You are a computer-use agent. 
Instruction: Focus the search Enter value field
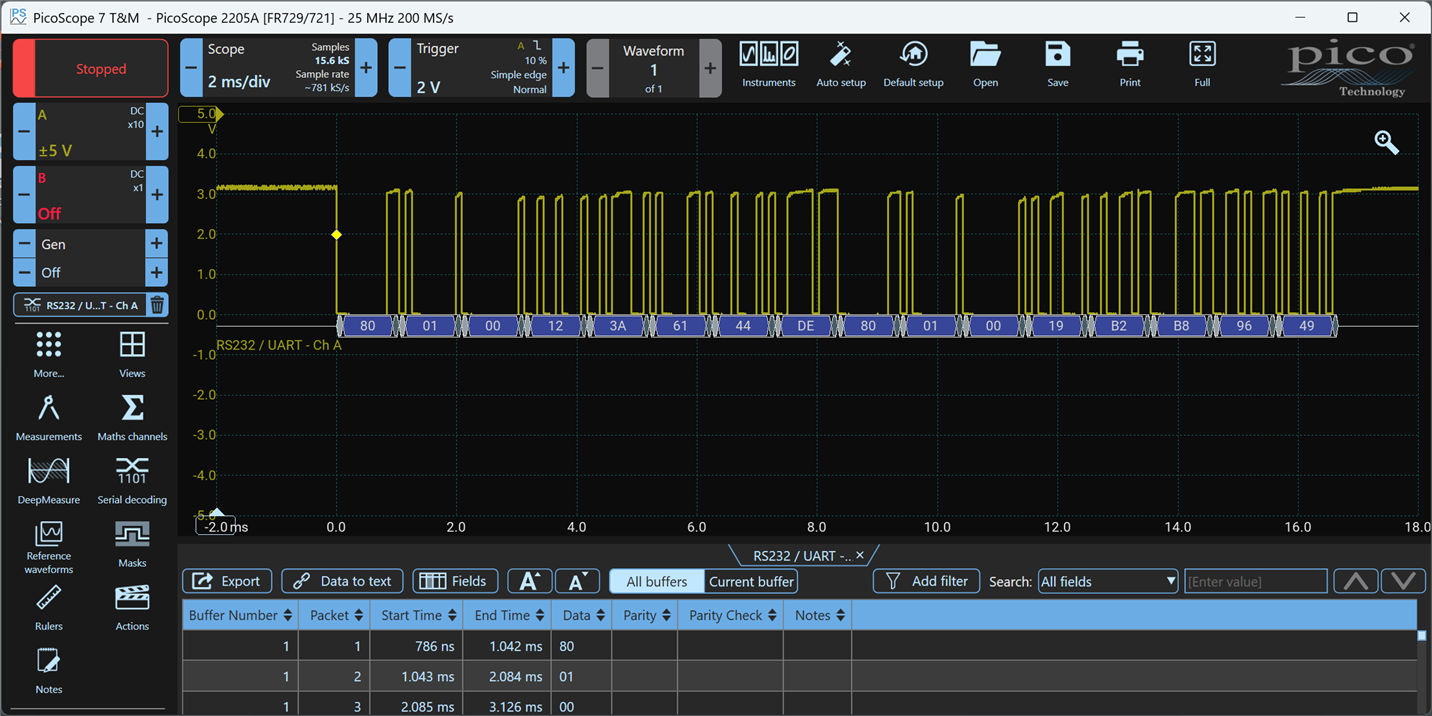(1256, 581)
